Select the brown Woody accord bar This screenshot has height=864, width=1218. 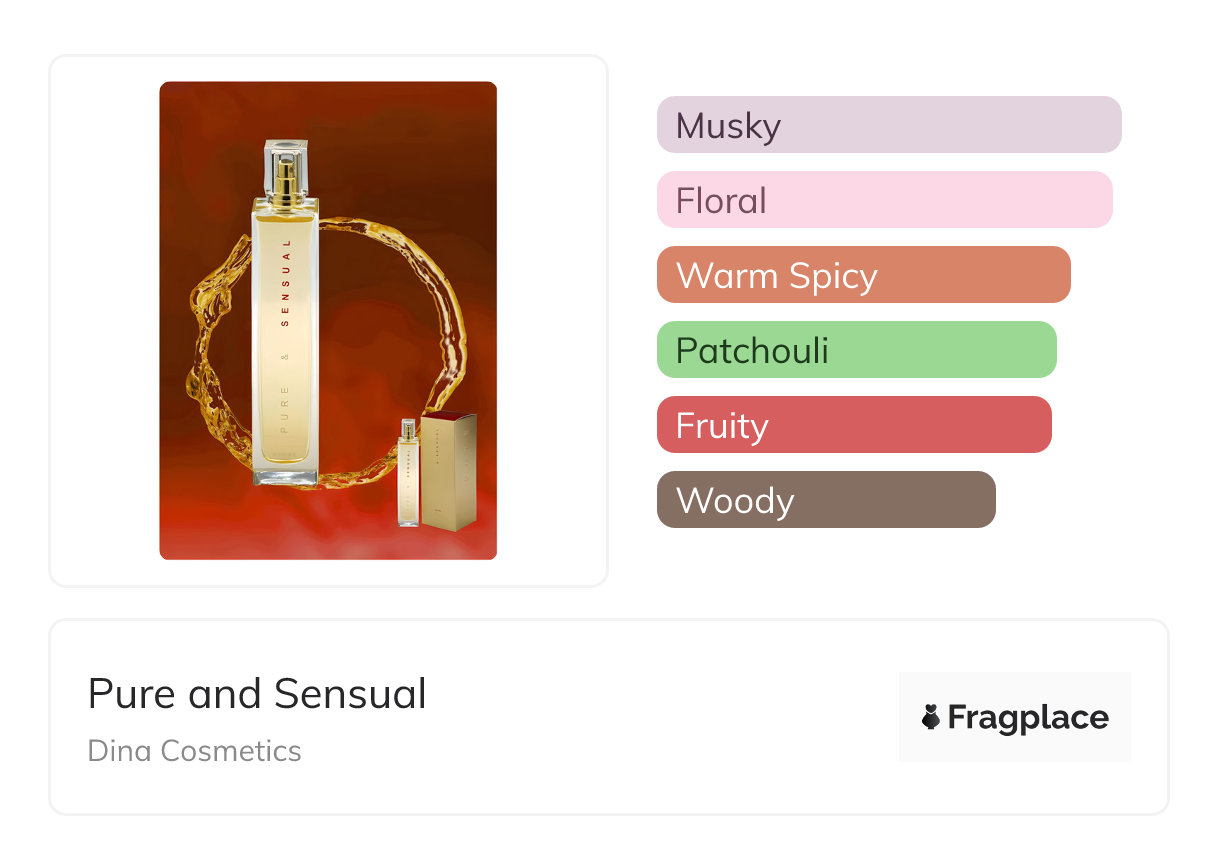(826, 500)
